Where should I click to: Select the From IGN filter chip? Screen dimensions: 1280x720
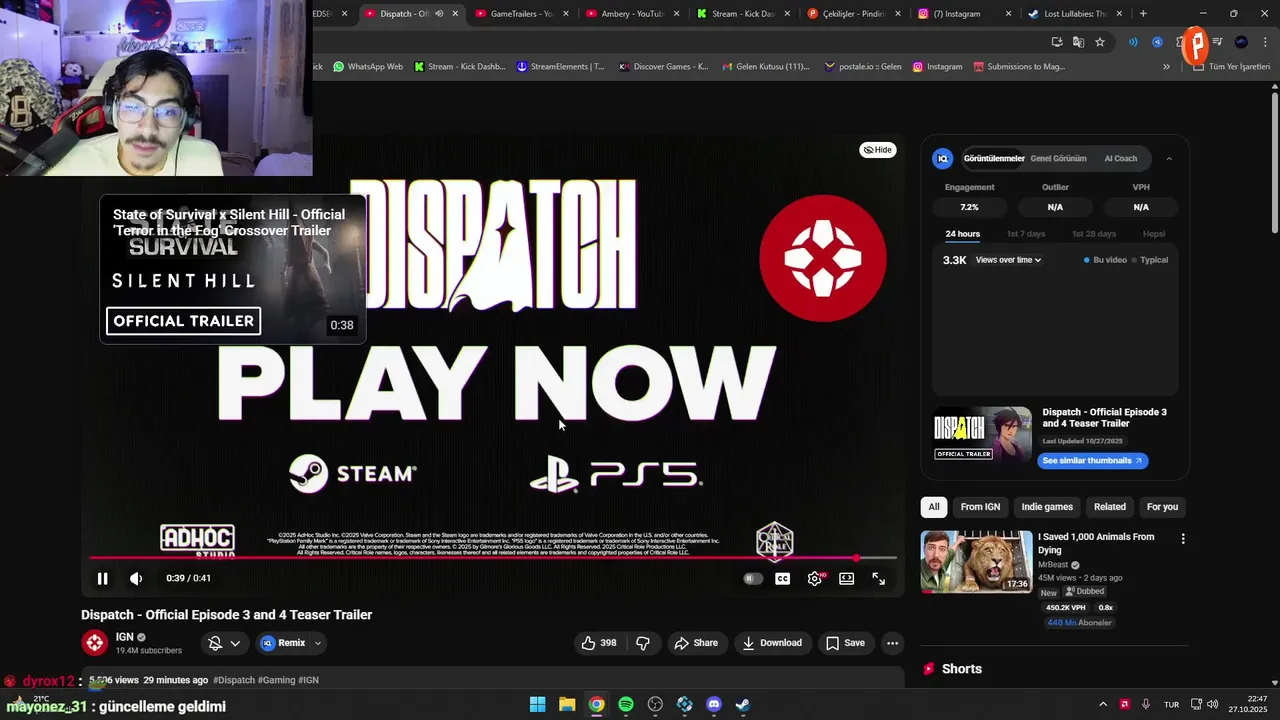[980, 507]
